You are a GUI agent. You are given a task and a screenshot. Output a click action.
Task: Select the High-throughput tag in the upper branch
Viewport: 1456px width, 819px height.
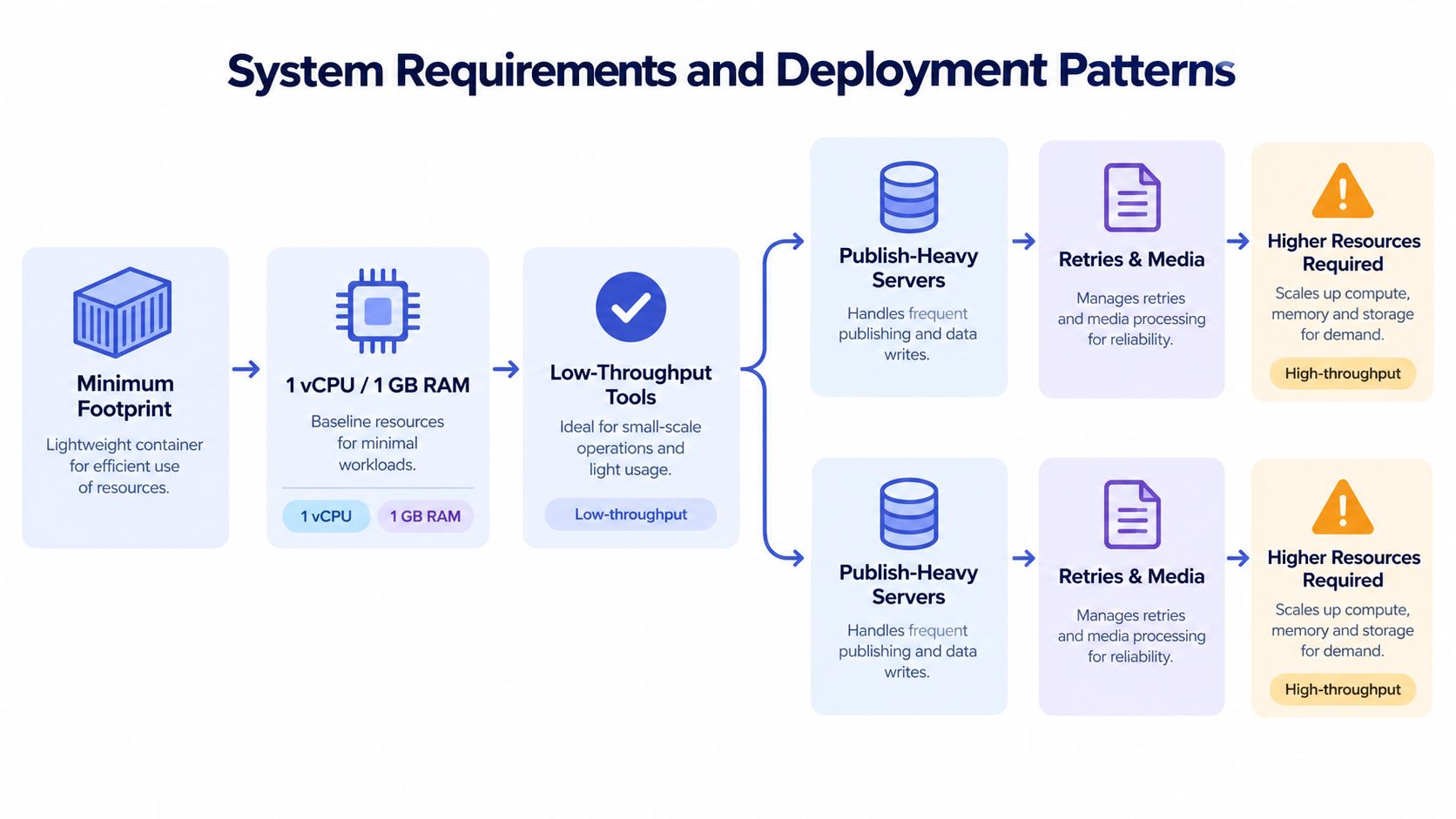pos(1343,373)
